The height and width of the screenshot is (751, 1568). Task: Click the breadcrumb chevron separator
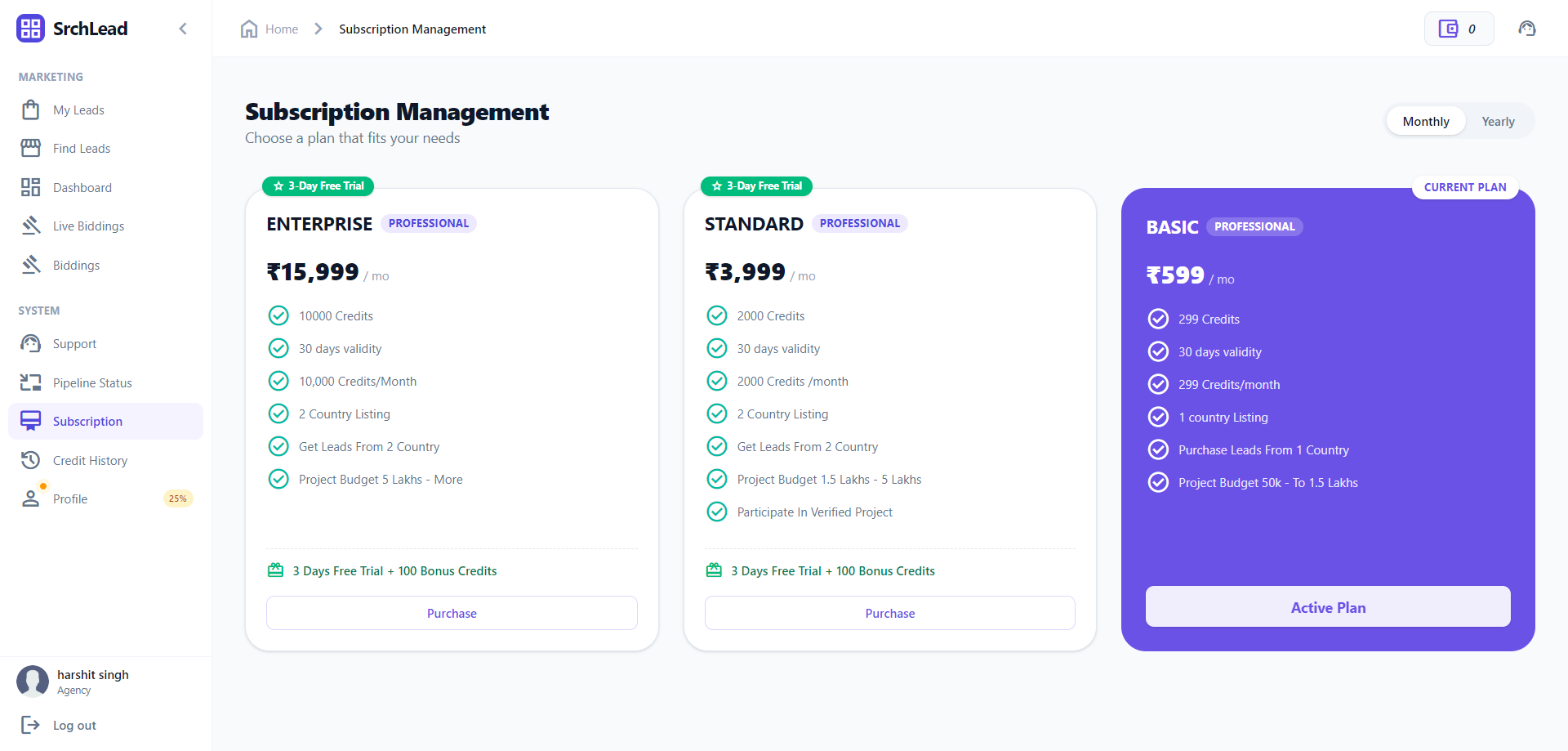coord(318,29)
